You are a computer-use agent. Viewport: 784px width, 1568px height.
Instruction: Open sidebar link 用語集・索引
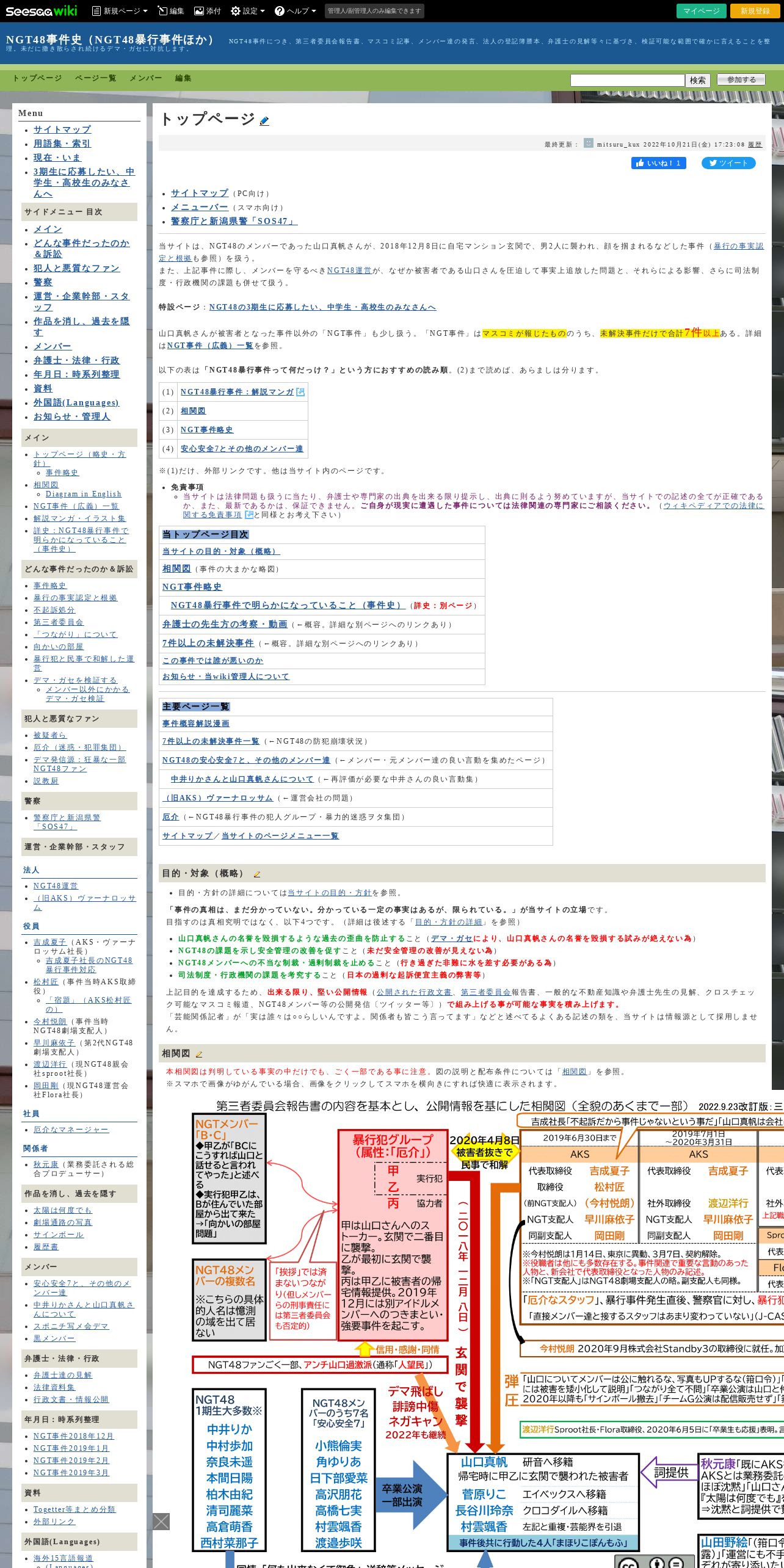[x=62, y=143]
